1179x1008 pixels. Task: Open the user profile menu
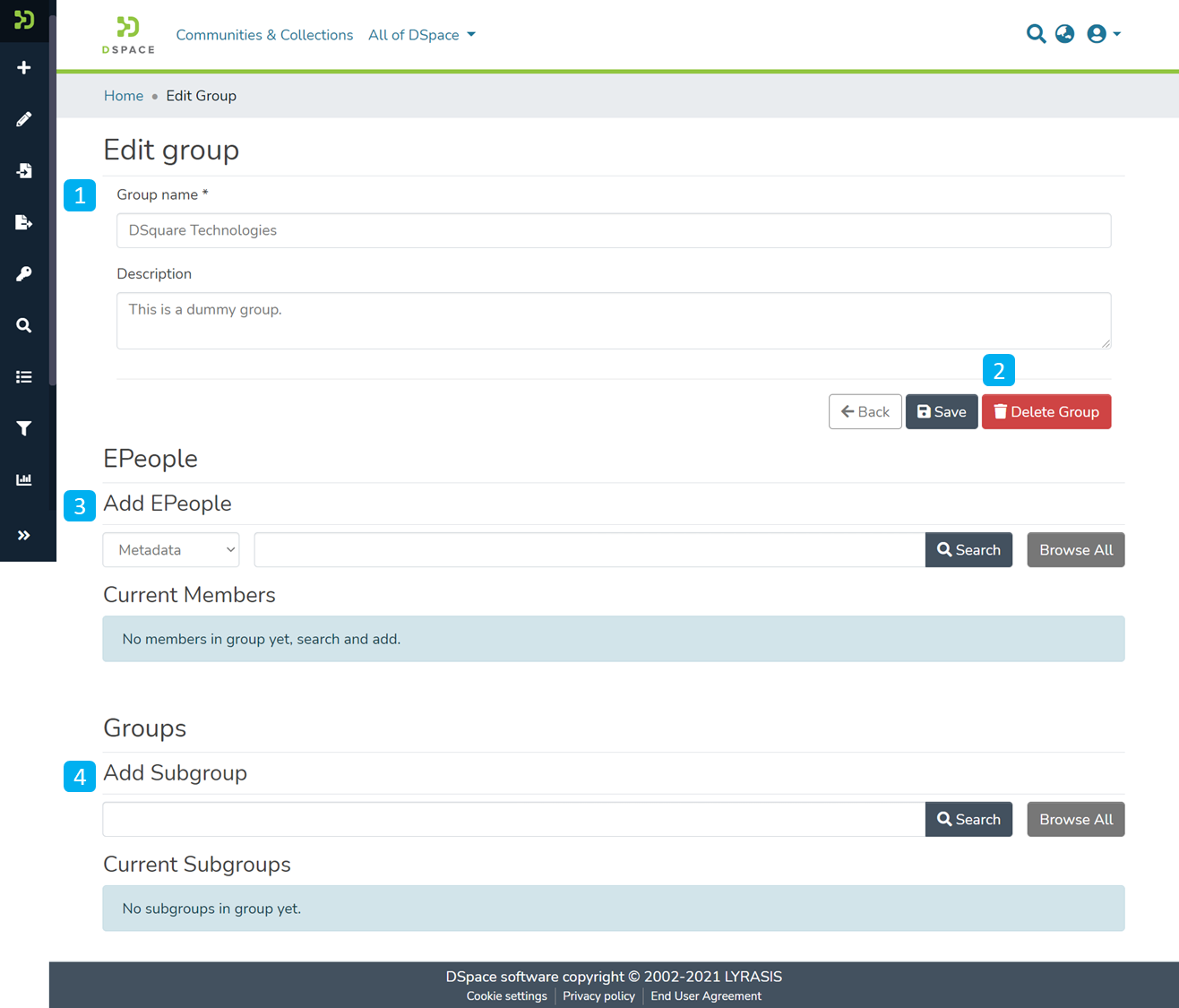(1103, 34)
